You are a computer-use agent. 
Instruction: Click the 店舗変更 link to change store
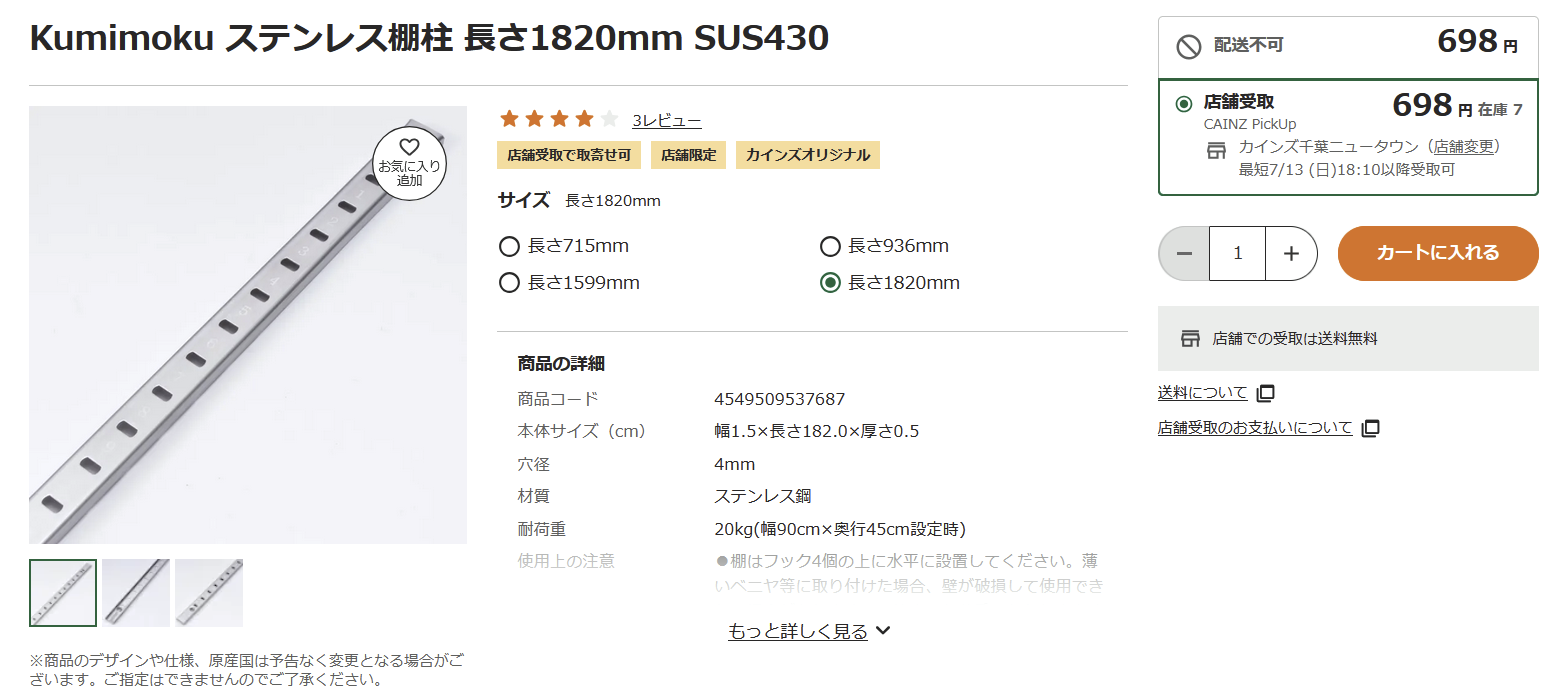1463,147
